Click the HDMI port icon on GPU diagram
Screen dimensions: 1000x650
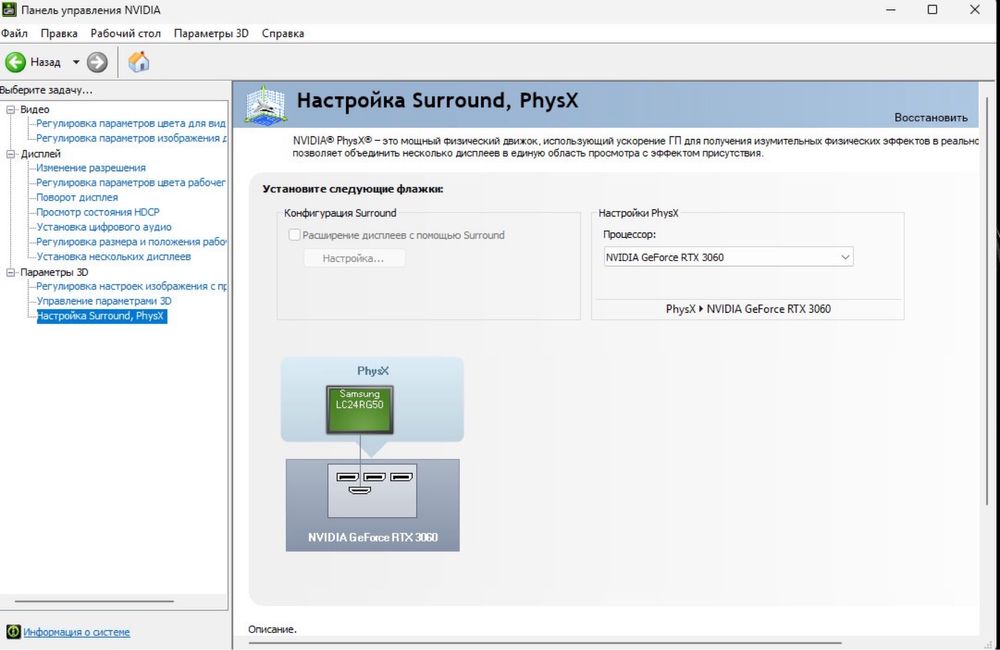click(360, 490)
